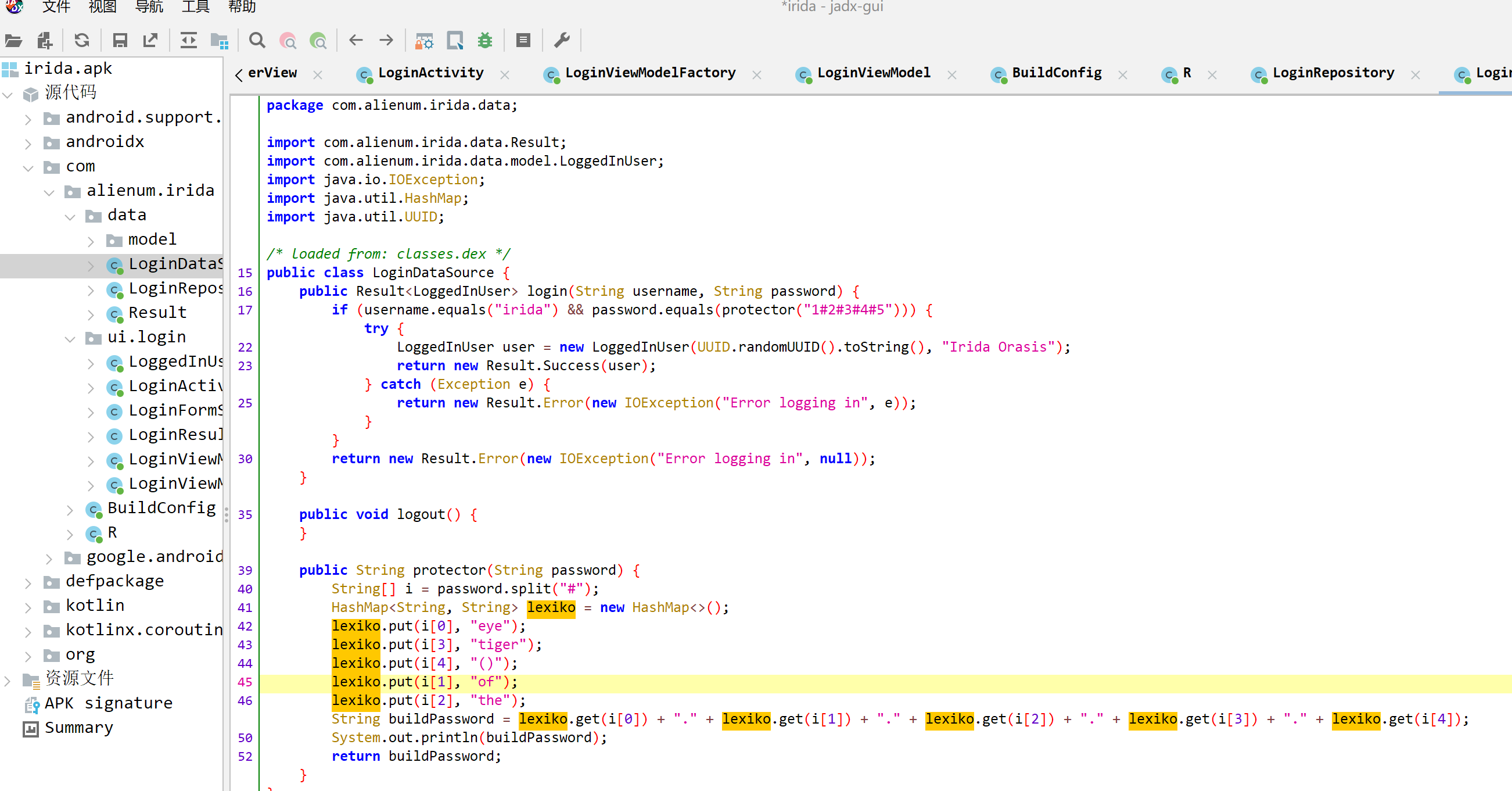This screenshot has height=791, width=1512.
Task: Click the green bug debugger icon
Action: 485,41
